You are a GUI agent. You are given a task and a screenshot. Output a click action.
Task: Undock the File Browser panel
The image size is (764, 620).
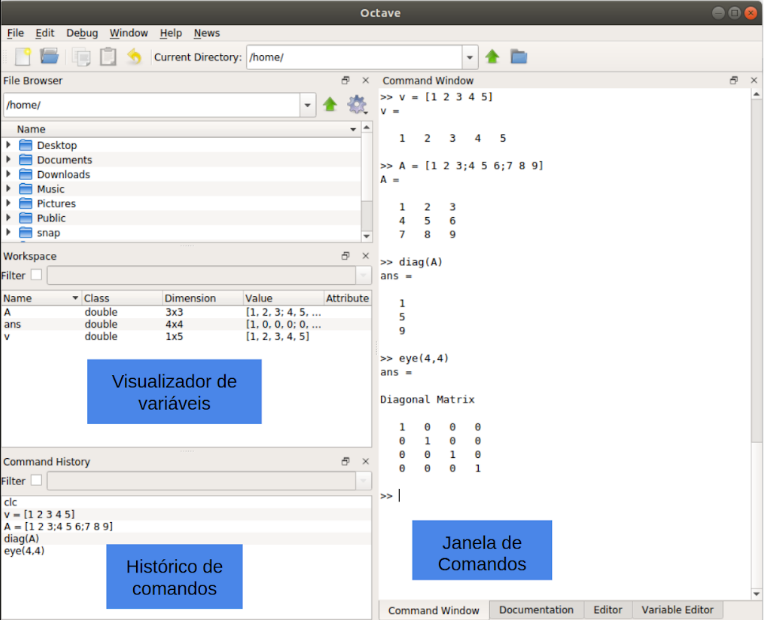345,80
